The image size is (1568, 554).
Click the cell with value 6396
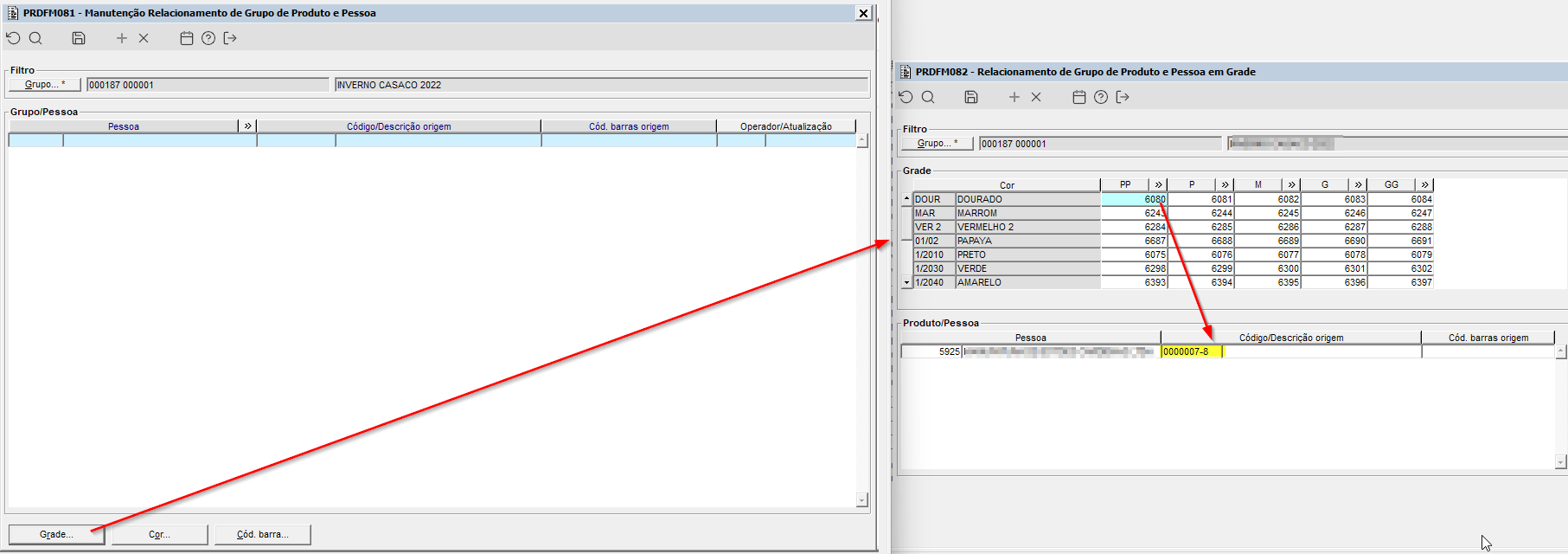1334,282
